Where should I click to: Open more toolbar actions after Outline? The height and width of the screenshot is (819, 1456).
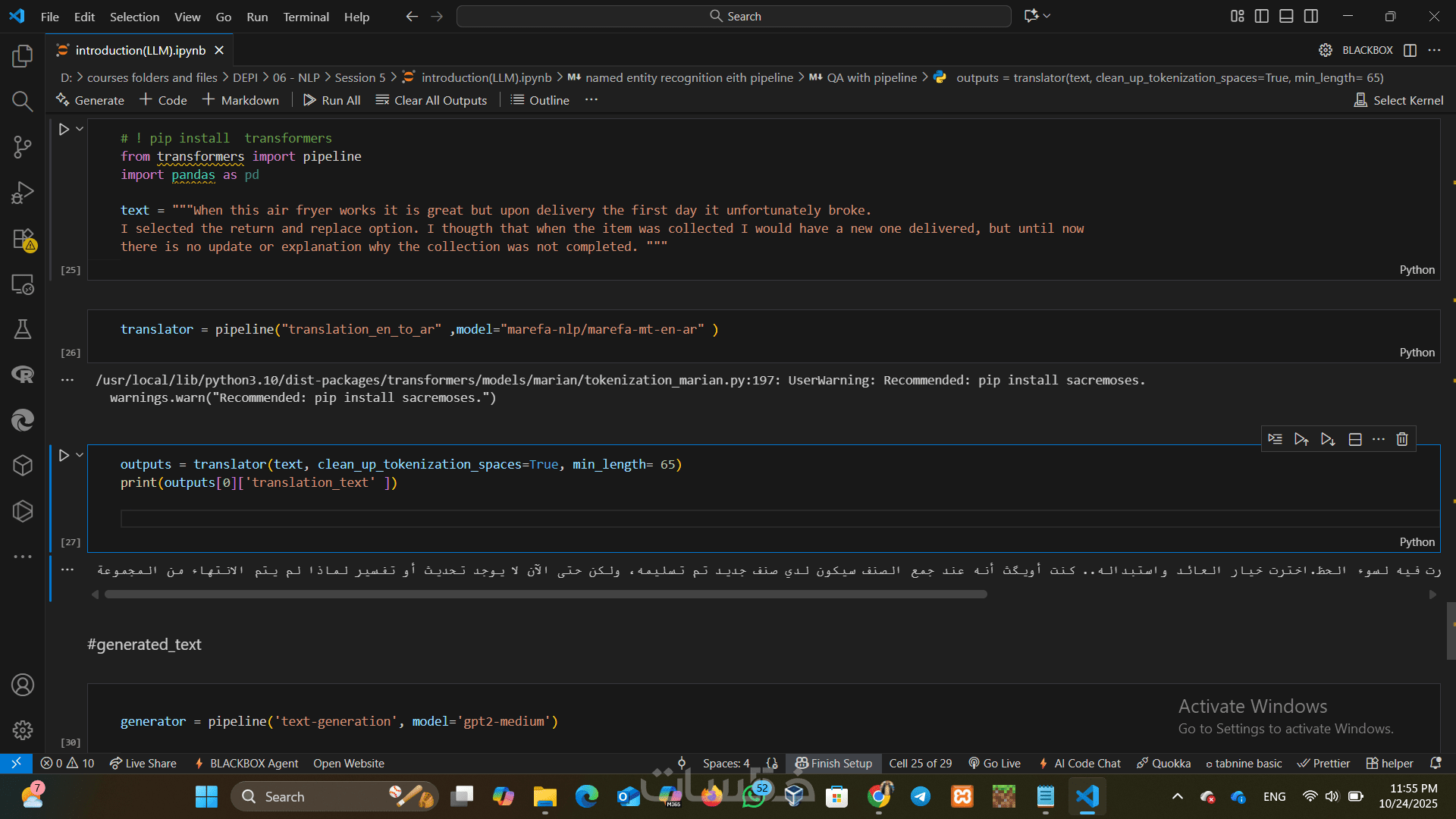coord(591,100)
